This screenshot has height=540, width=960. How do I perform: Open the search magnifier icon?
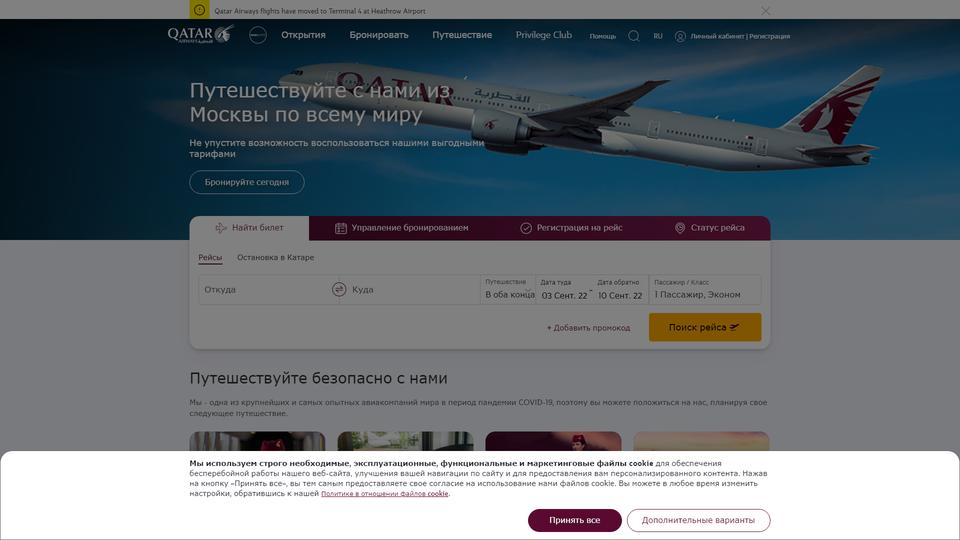634,36
